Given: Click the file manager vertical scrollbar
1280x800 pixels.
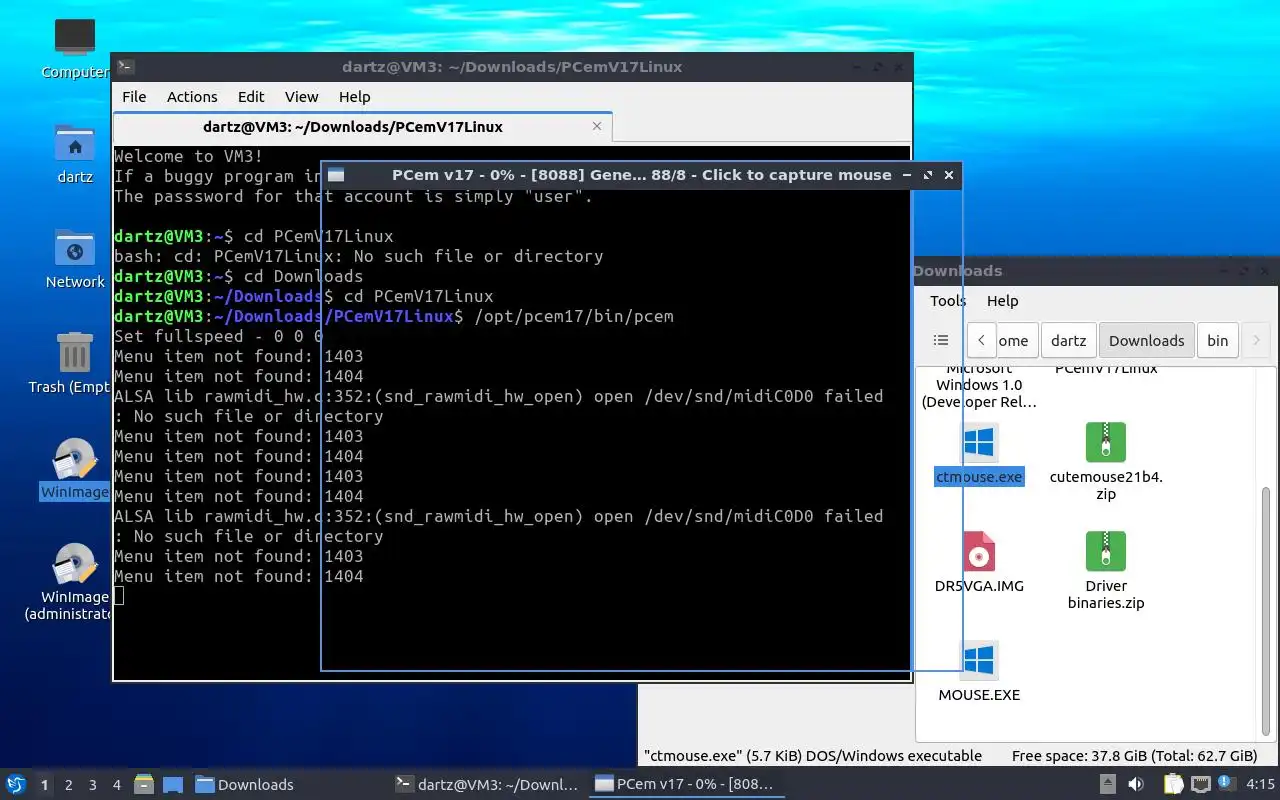Looking at the screenshot, I should click(x=1266, y=610).
